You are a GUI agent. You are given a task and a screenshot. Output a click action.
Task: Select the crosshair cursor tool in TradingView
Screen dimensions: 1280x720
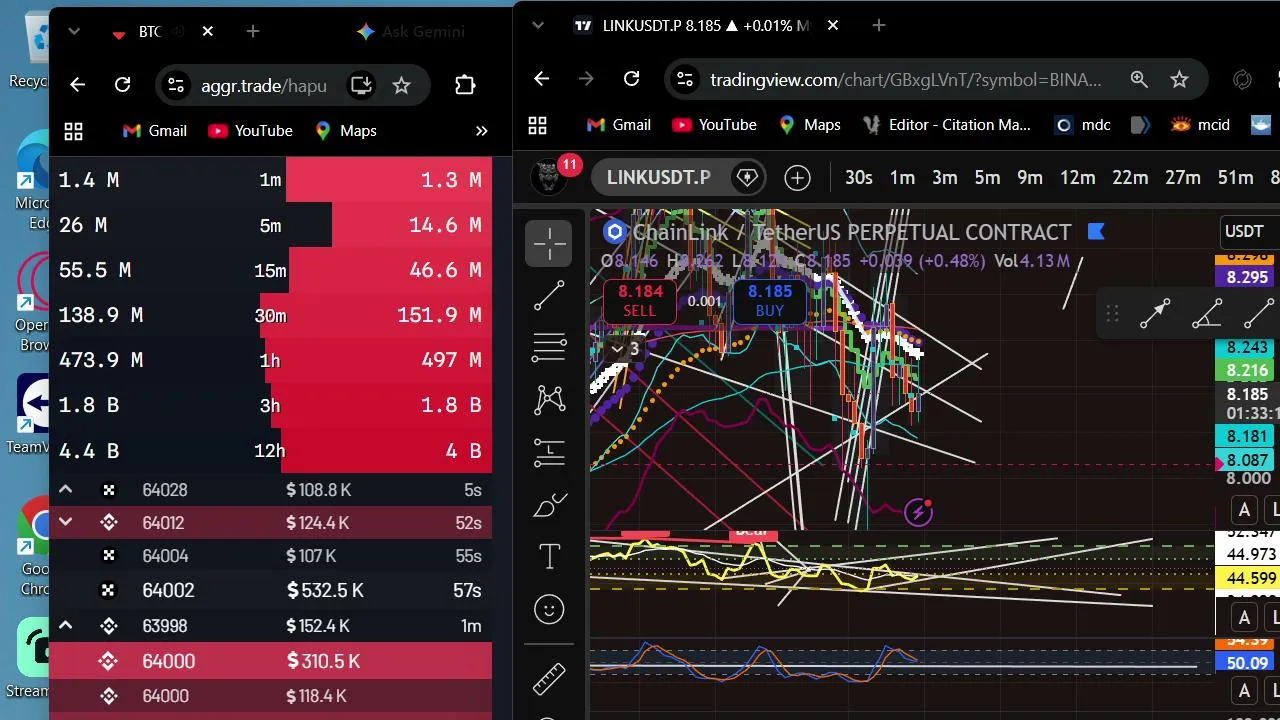(549, 243)
